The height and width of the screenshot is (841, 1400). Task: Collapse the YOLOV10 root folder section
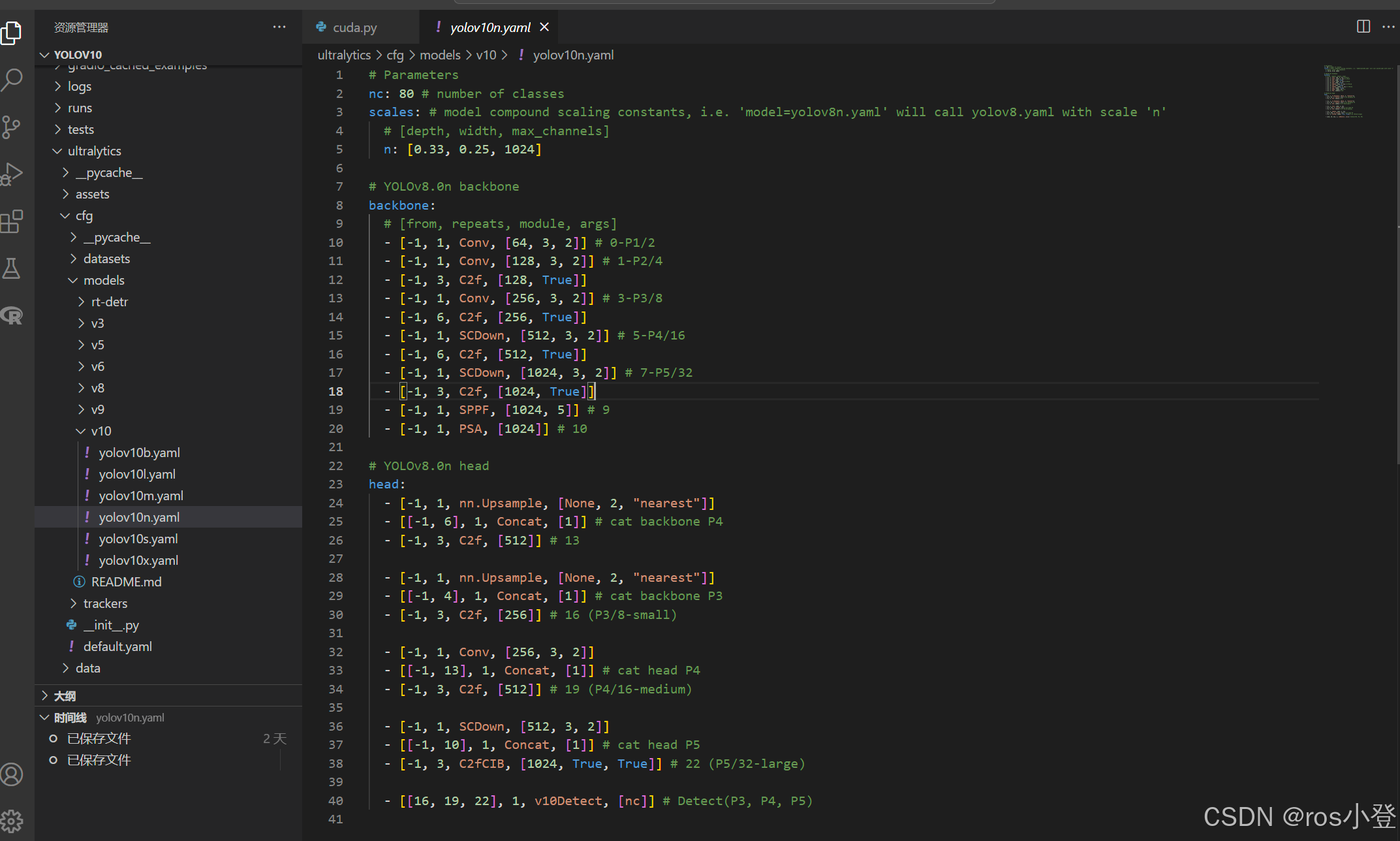tap(168, 54)
